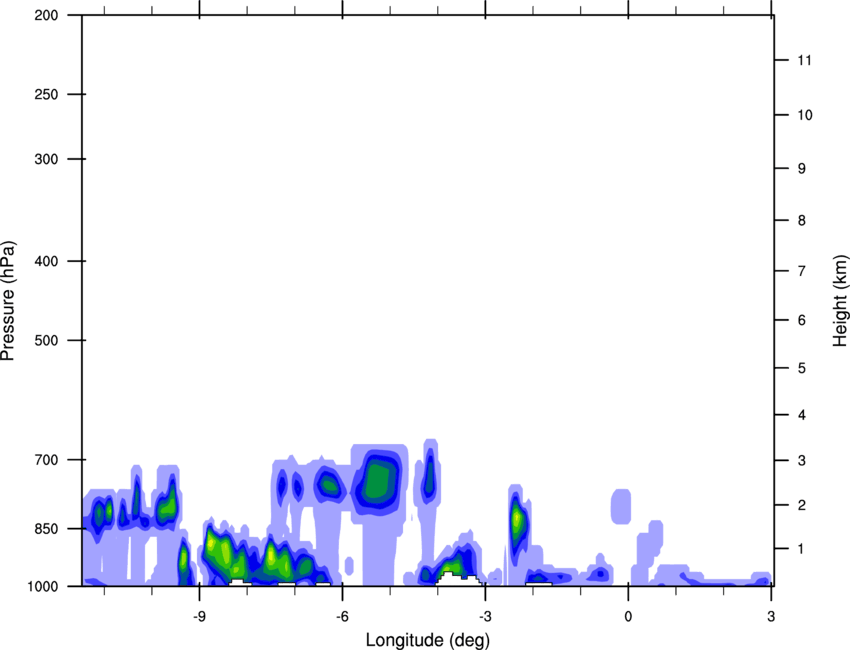Click the 6 km height label

(802, 320)
